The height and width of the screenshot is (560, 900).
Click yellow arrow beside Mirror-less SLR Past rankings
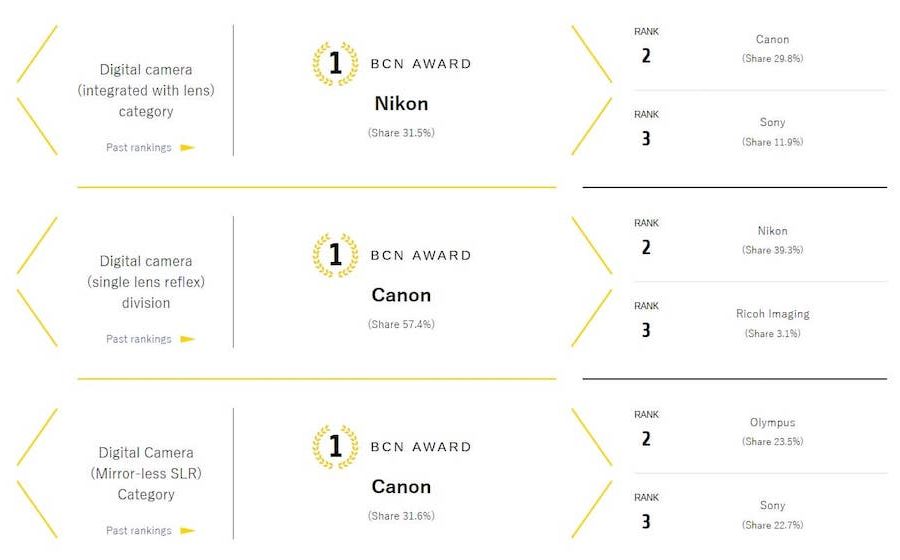click(x=187, y=531)
